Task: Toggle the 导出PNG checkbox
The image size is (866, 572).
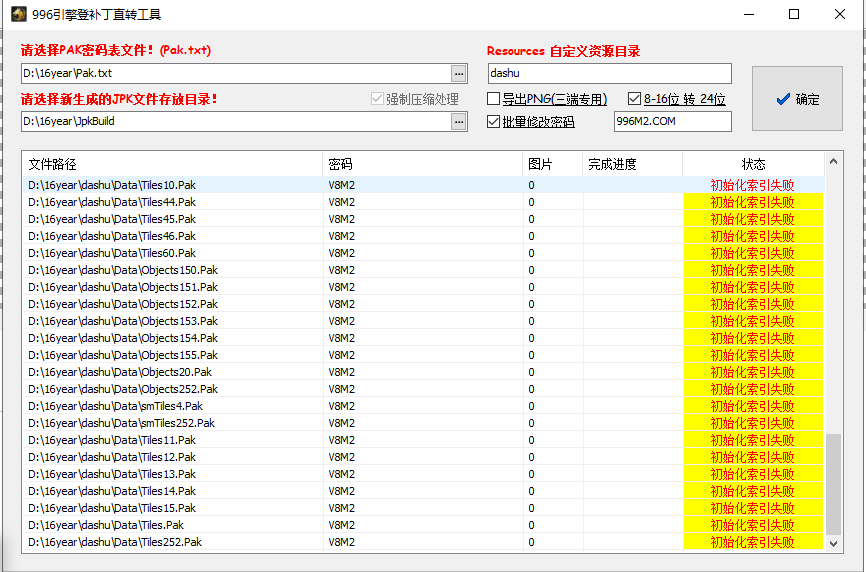Action: [x=494, y=99]
